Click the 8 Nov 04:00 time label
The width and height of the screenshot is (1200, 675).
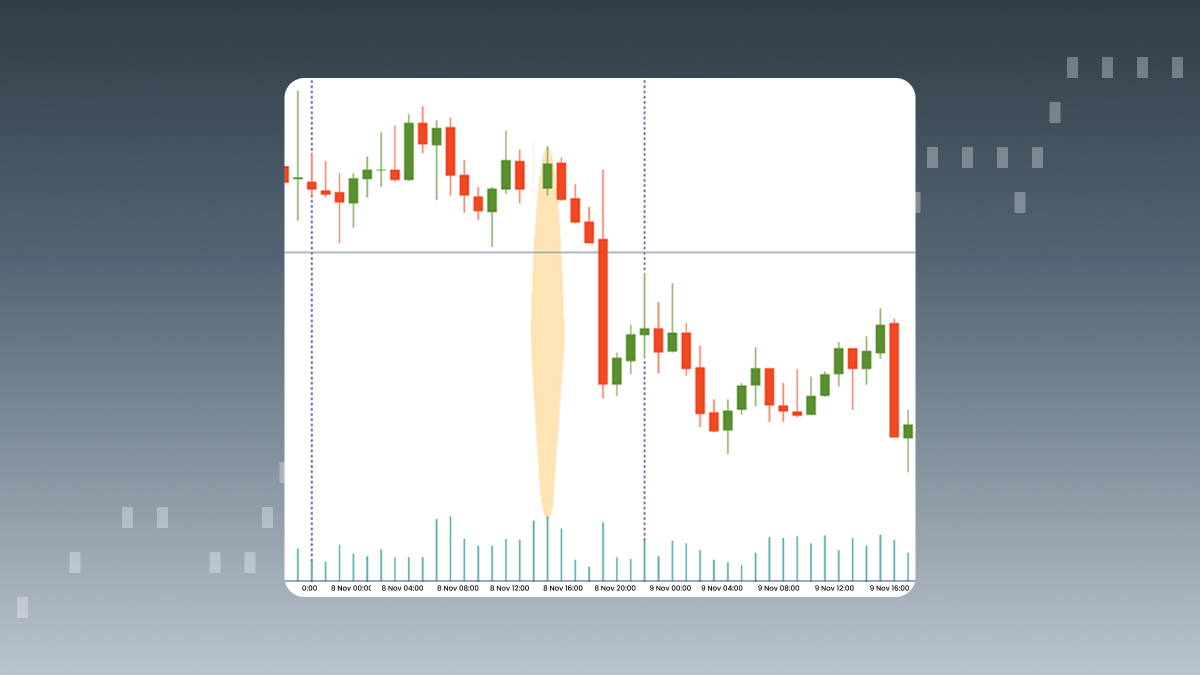tap(403, 589)
